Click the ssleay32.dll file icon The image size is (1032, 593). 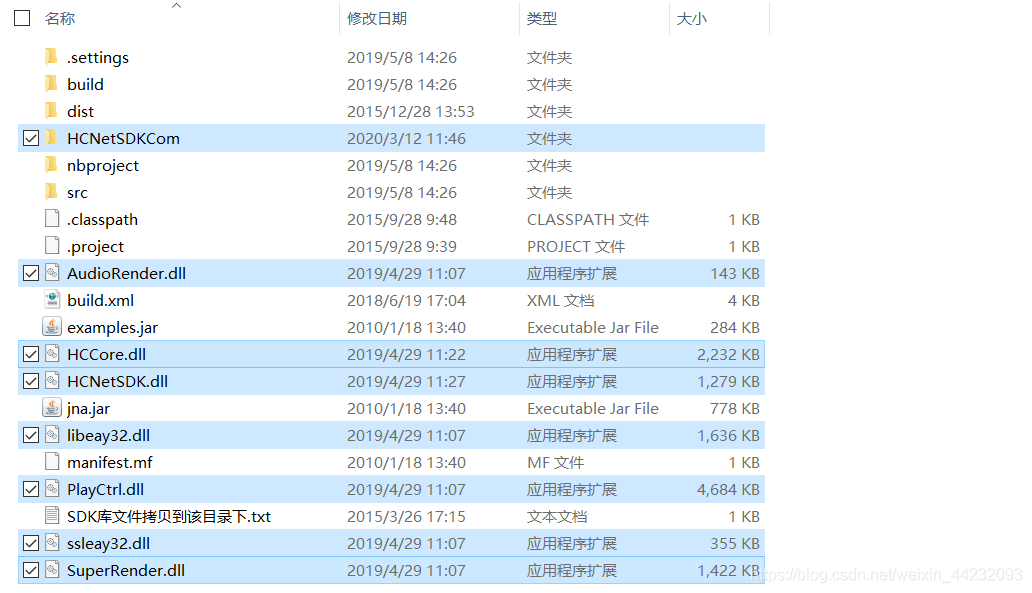pos(52,542)
